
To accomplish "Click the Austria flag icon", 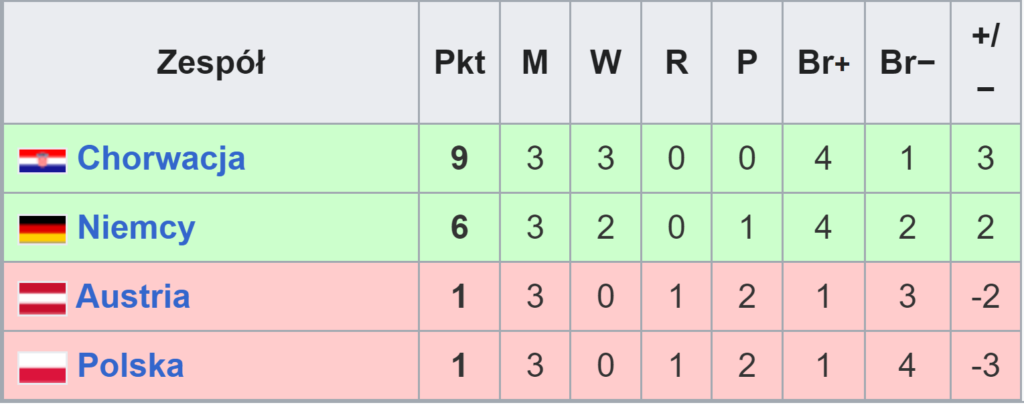I will [x=42, y=298].
